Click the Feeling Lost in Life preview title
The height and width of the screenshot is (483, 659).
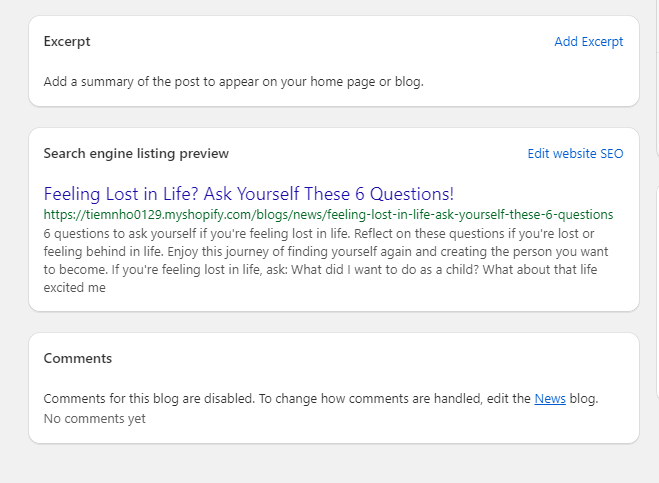coord(248,194)
